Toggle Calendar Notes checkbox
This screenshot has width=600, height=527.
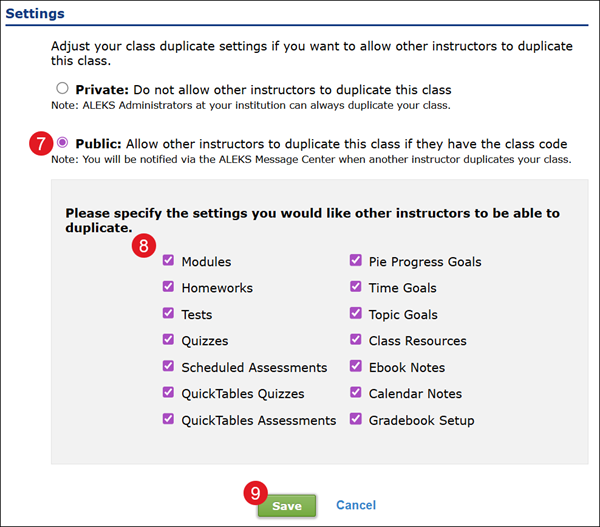(356, 393)
